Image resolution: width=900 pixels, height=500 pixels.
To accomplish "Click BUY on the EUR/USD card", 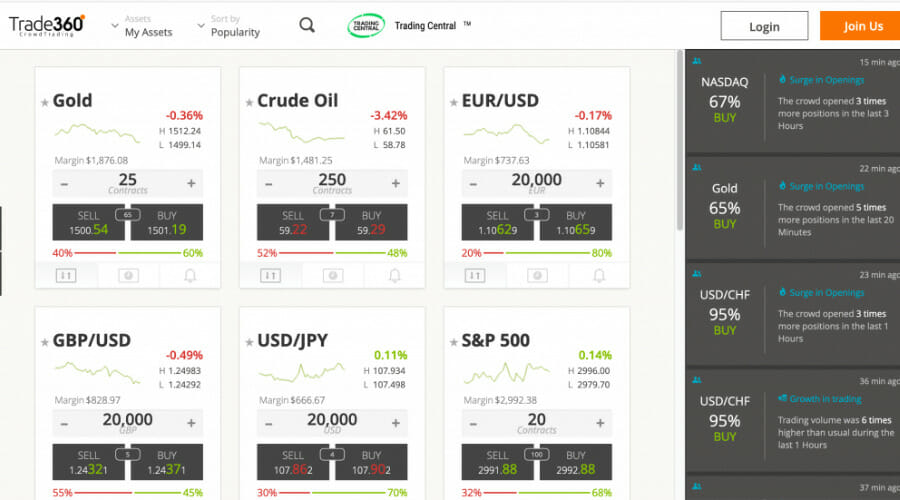I will pyautogui.click(x=576, y=223).
